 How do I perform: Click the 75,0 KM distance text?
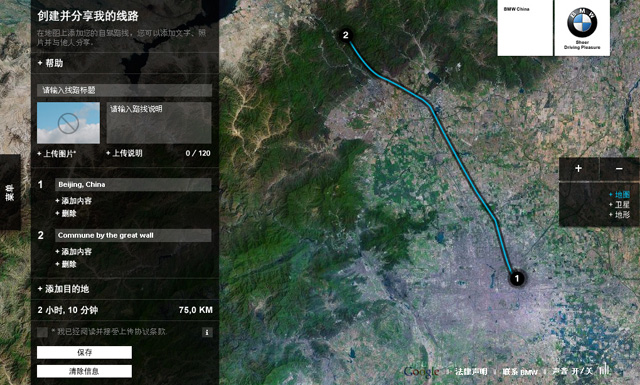pos(196,310)
